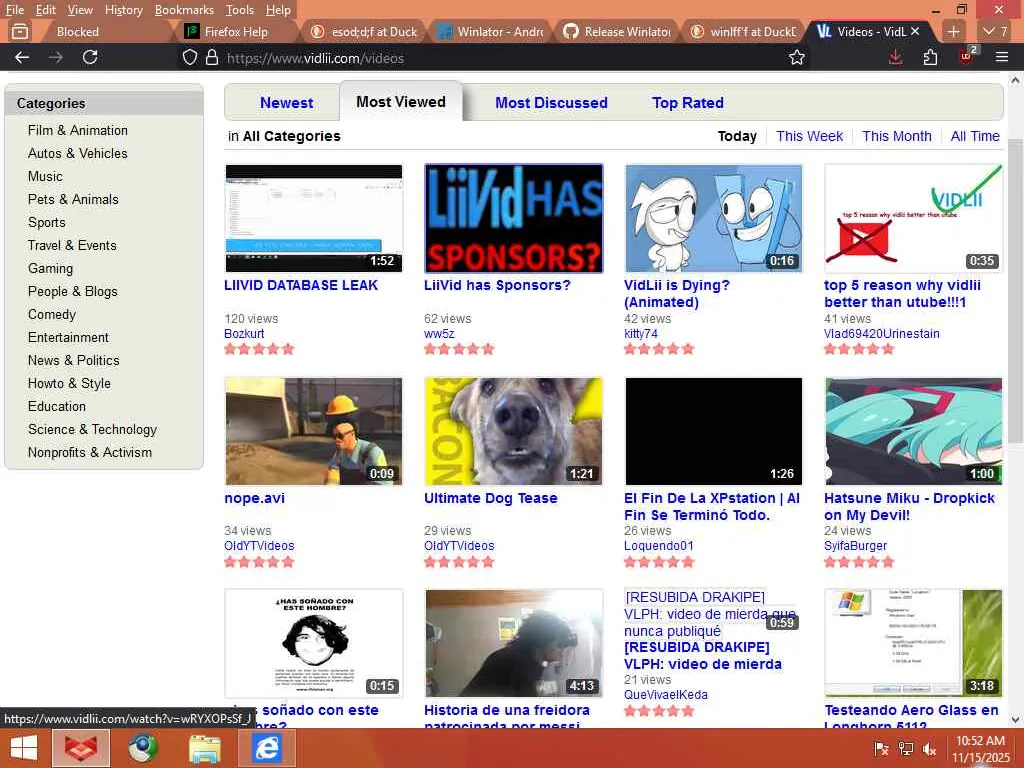Click the shield tracking protection icon
This screenshot has width=1024, height=768.
click(x=189, y=57)
